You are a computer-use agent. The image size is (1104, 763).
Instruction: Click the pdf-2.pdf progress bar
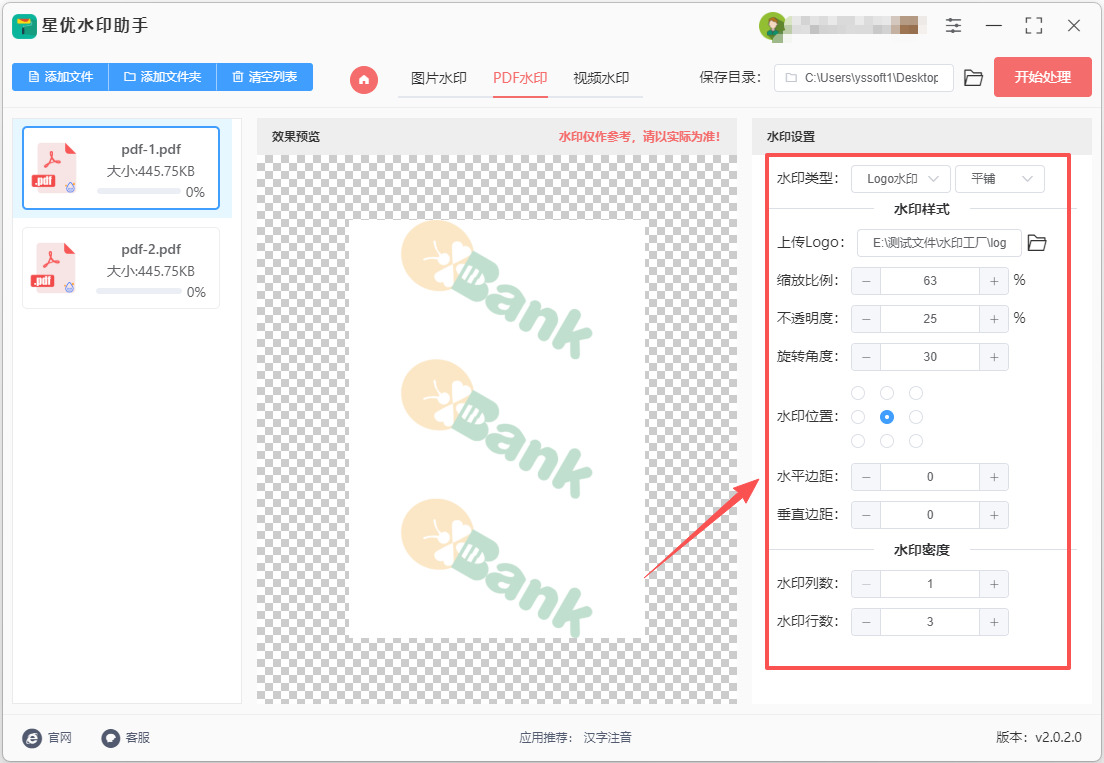click(x=139, y=291)
